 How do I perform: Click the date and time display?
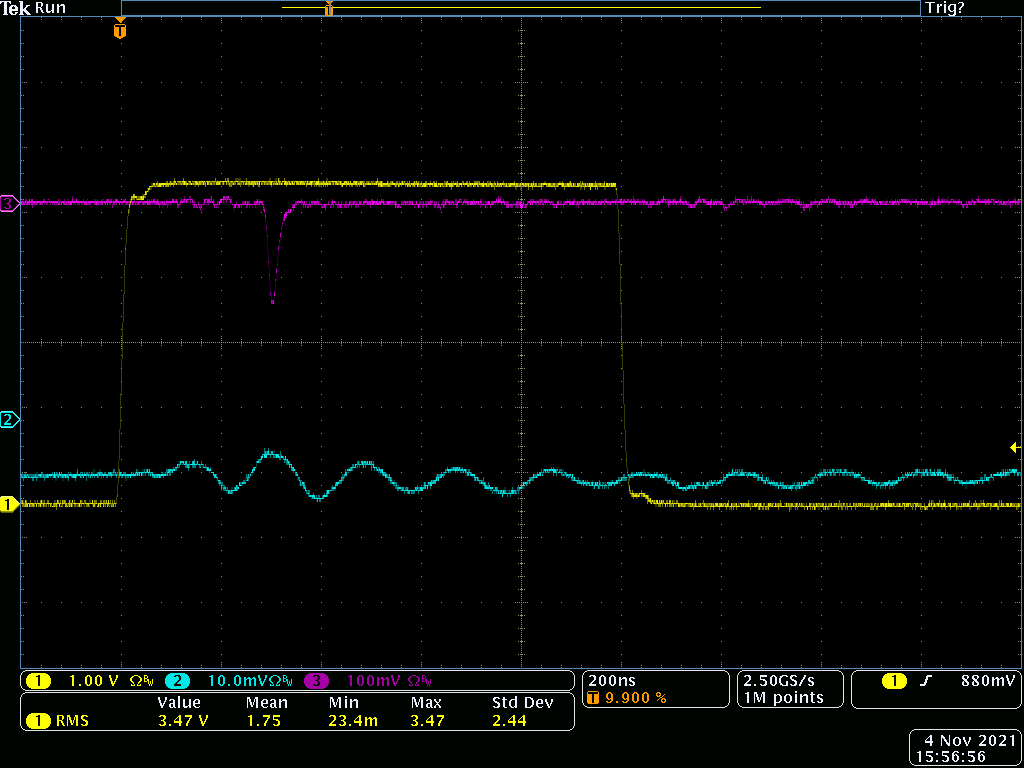pyautogui.click(x=963, y=748)
